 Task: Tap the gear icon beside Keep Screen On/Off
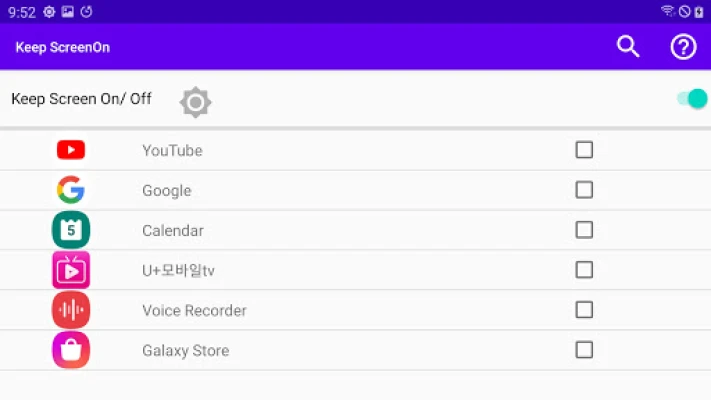[195, 102]
